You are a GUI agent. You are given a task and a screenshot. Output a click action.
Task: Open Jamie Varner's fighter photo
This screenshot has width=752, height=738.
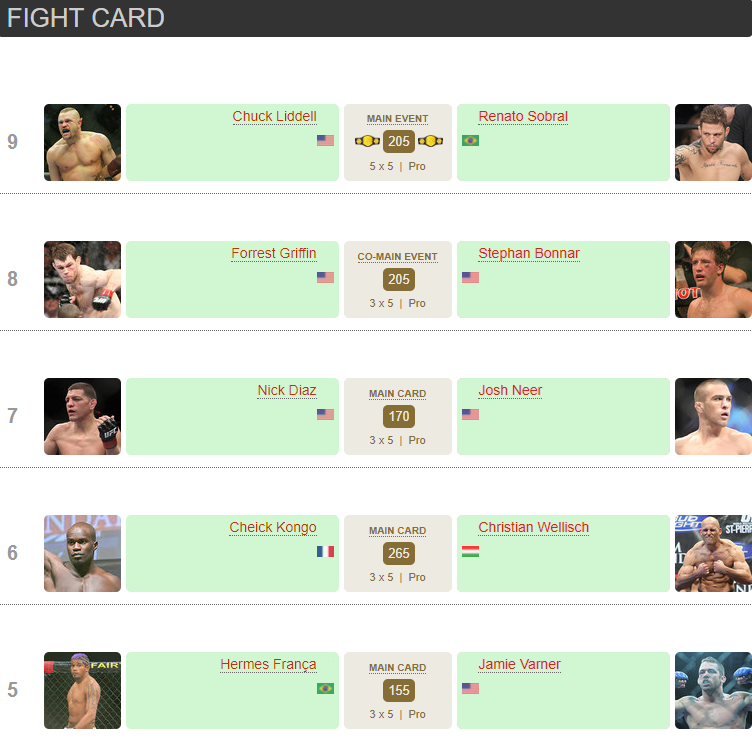(713, 690)
